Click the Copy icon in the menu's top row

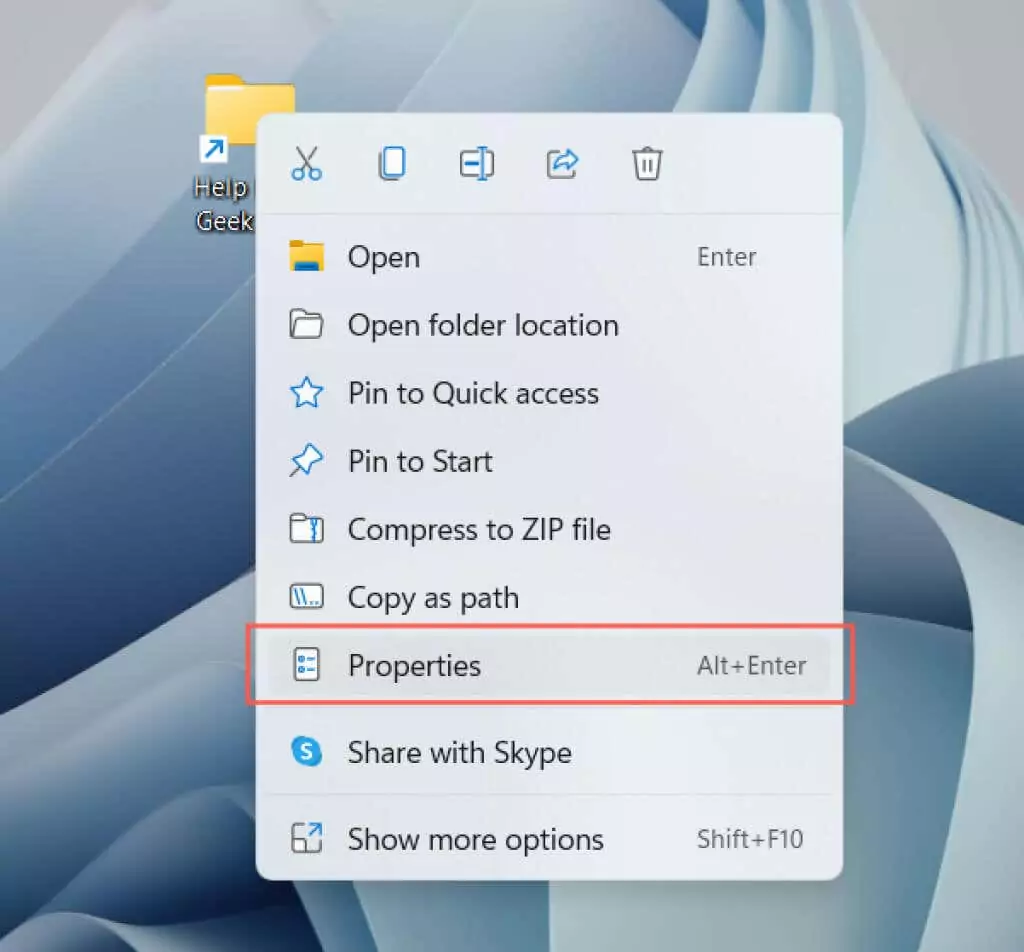coord(392,163)
